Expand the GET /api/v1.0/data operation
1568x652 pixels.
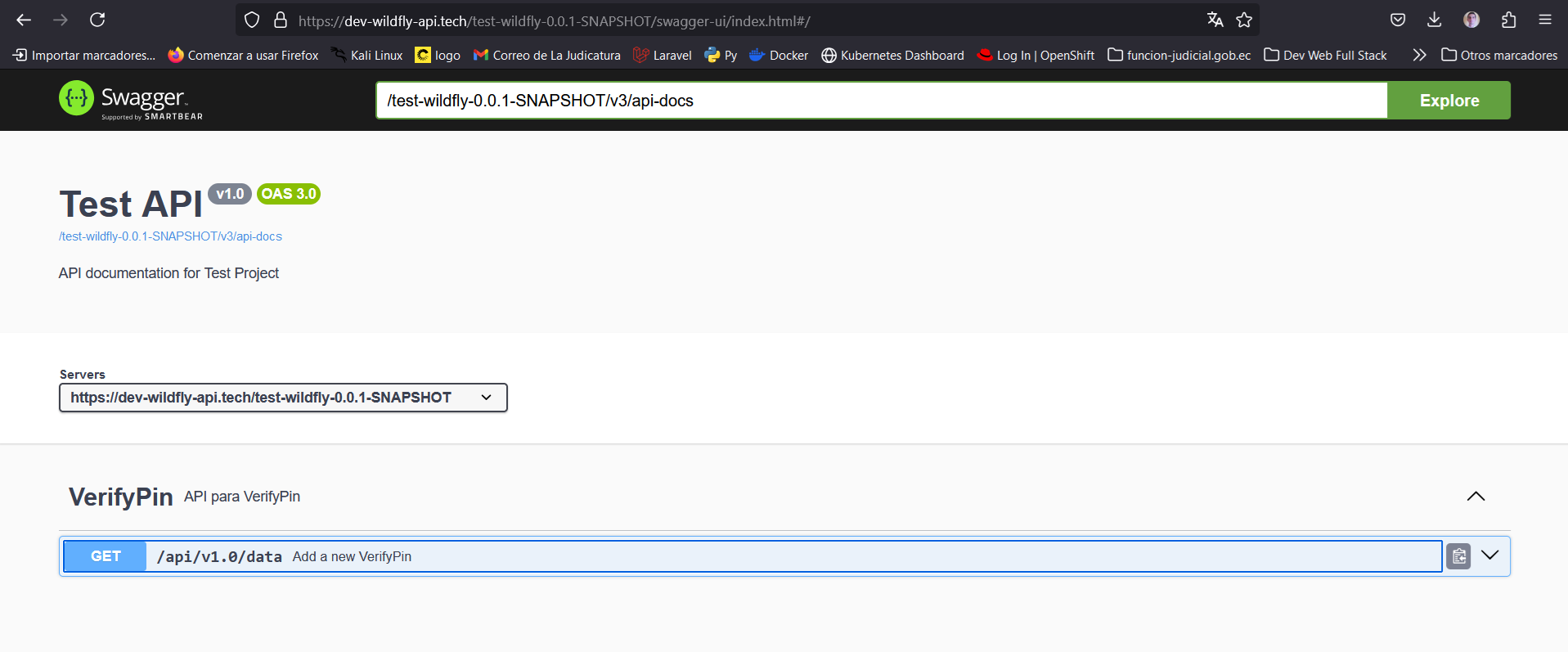[1489, 555]
